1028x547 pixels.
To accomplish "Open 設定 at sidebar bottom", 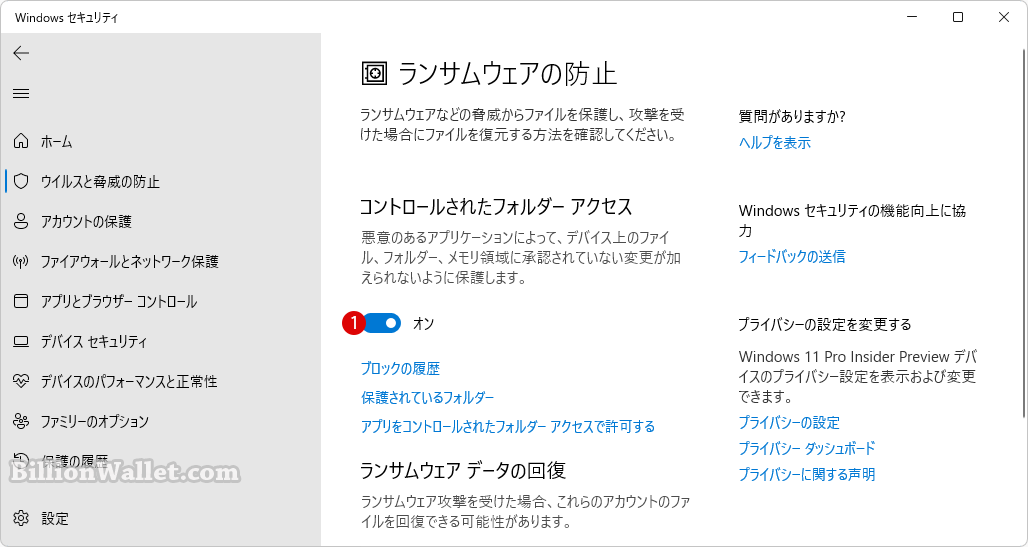I will tap(54, 518).
